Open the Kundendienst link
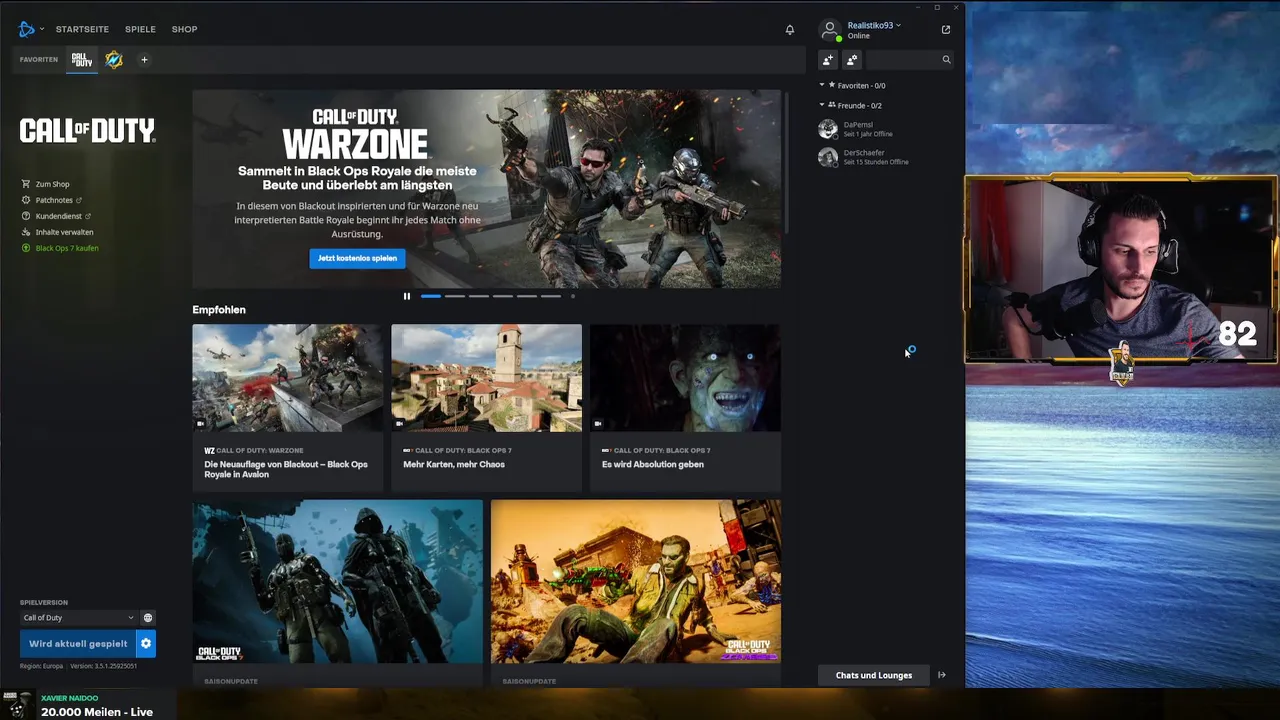 click(x=58, y=216)
